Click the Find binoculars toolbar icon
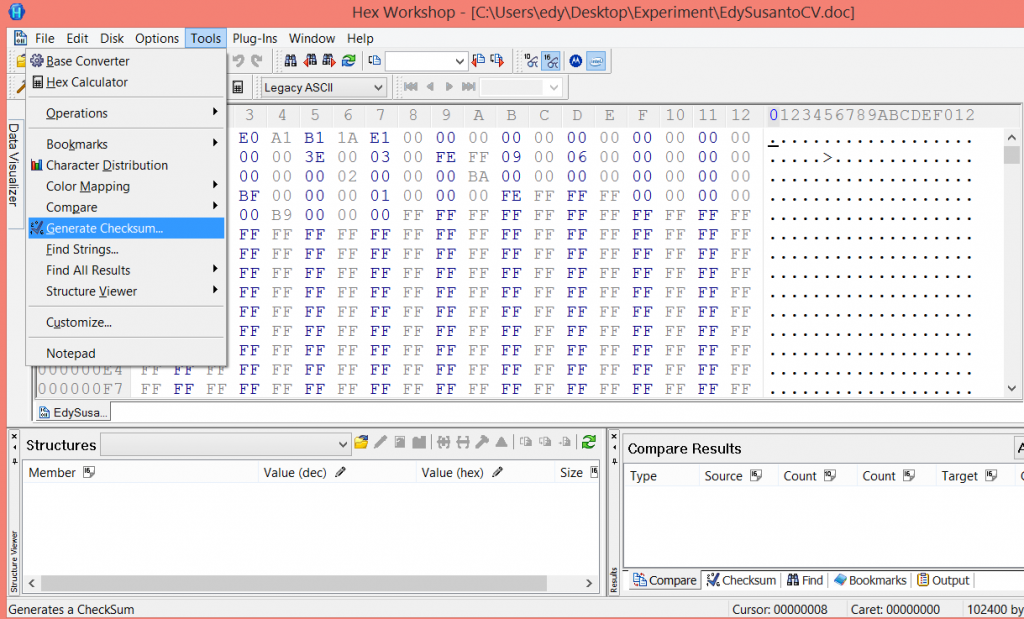This screenshot has width=1024, height=619. click(292, 61)
